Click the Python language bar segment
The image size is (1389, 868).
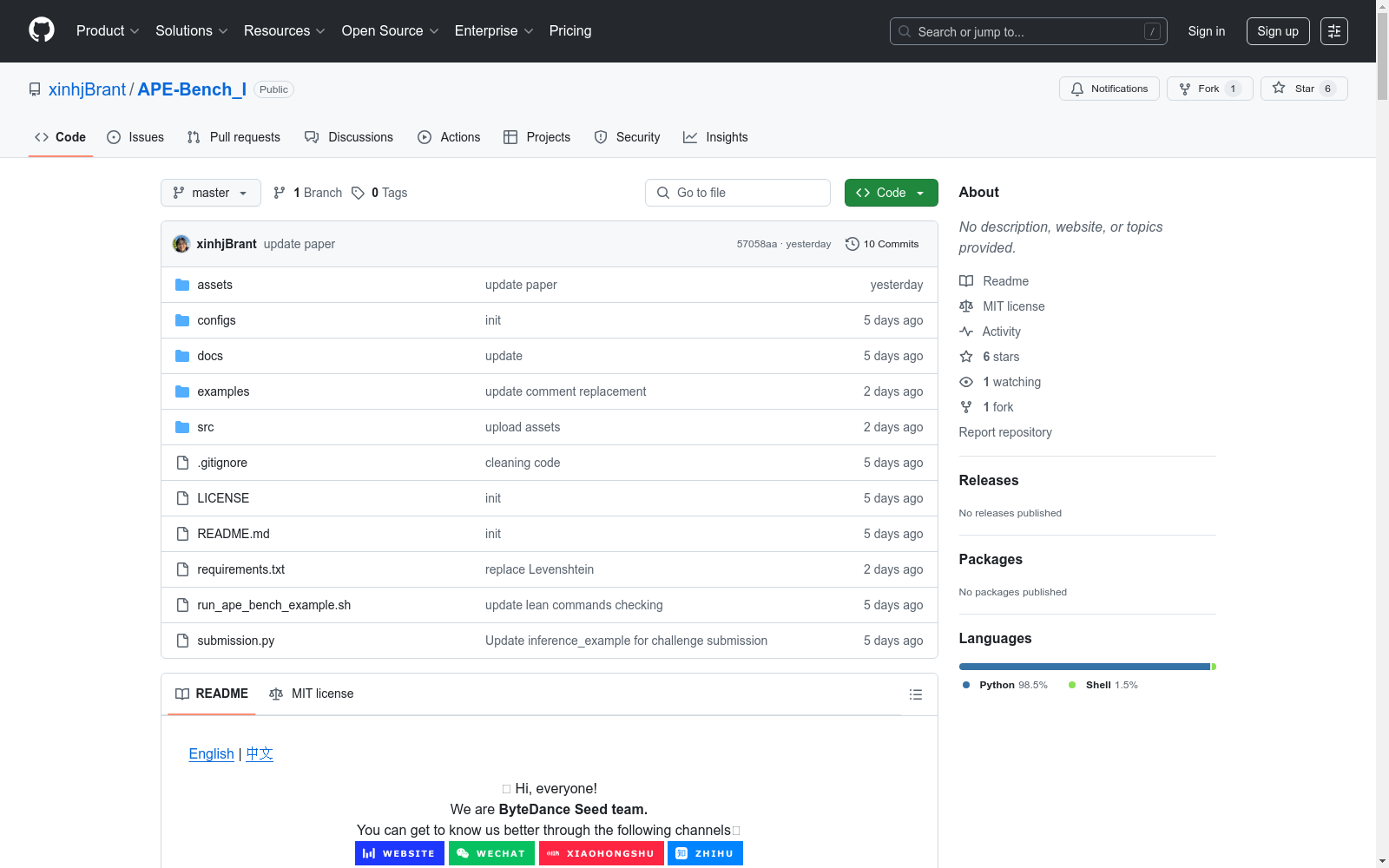1084,667
